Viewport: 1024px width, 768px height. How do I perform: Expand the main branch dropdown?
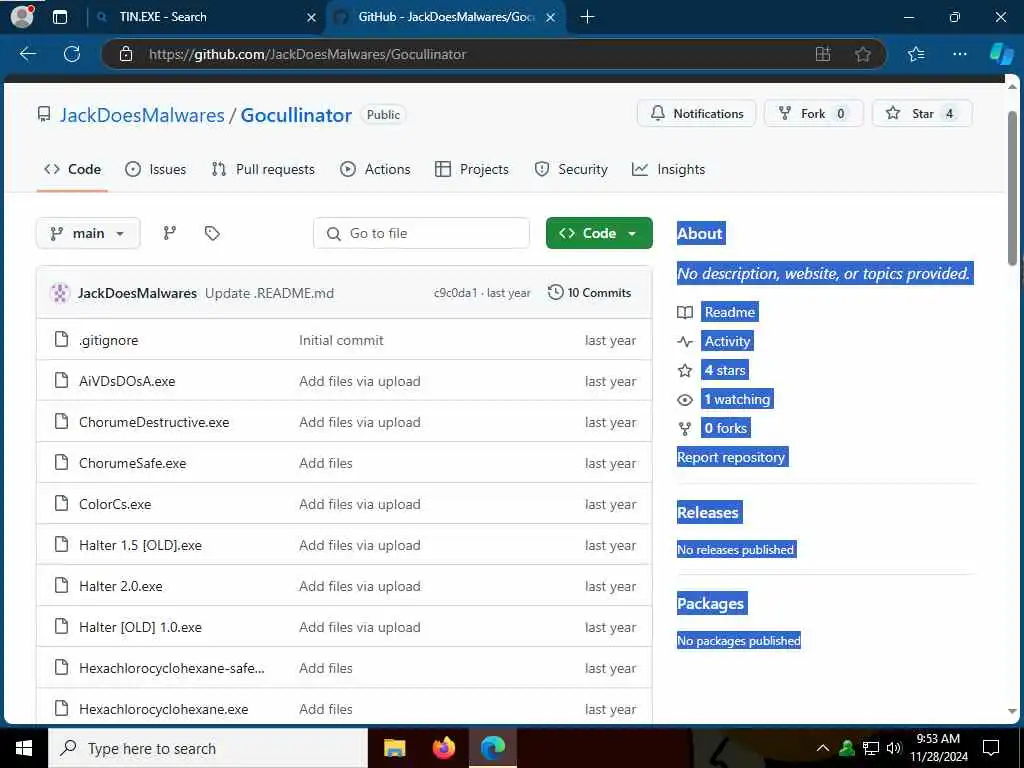88,233
